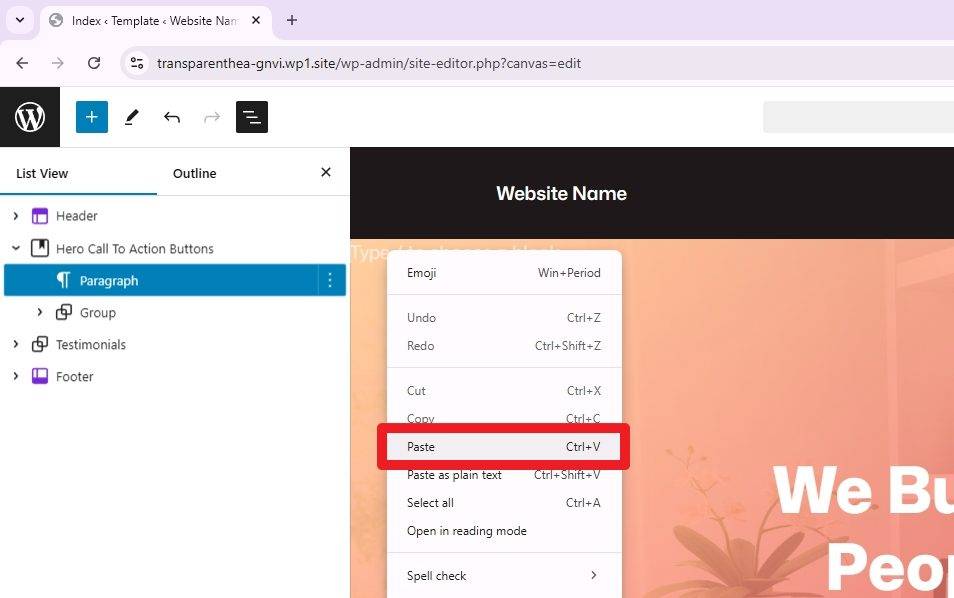The image size is (954, 598).
Task: Open a new browser tab
Action: pyautogui.click(x=292, y=20)
